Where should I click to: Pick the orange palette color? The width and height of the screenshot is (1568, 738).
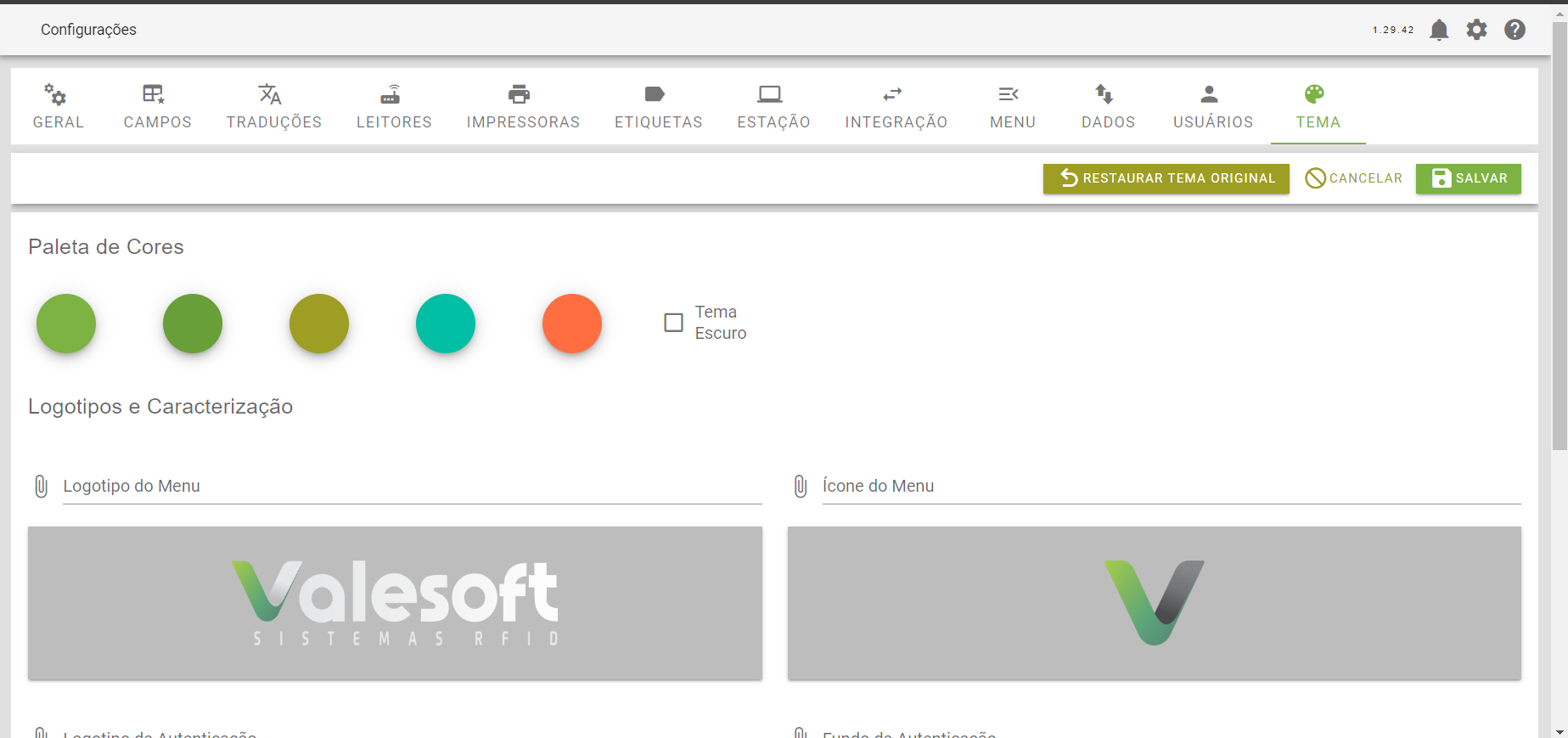[x=572, y=324]
